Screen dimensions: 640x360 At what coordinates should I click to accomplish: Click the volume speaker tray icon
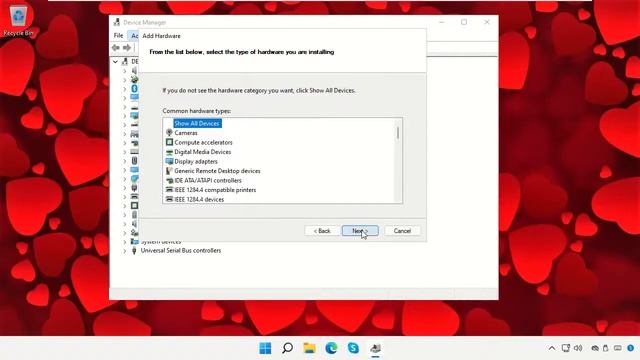[x=578, y=348]
